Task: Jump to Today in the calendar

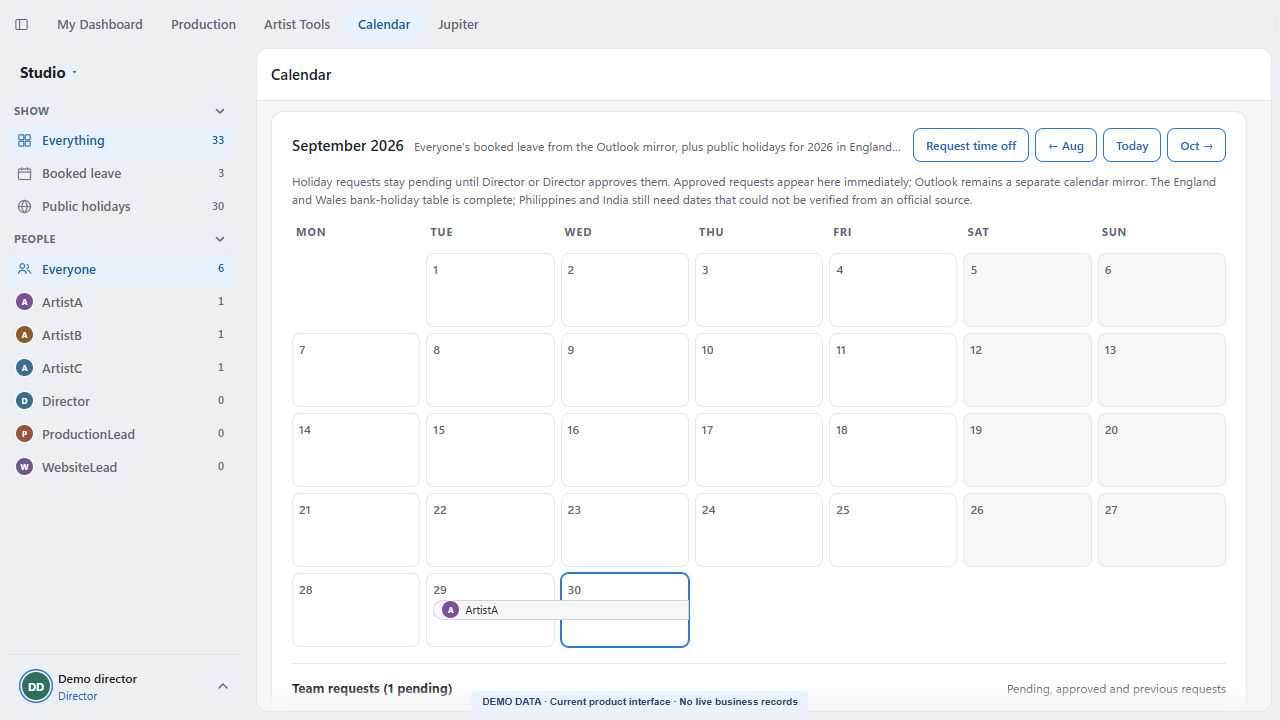Action: [x=1132, y=146]
